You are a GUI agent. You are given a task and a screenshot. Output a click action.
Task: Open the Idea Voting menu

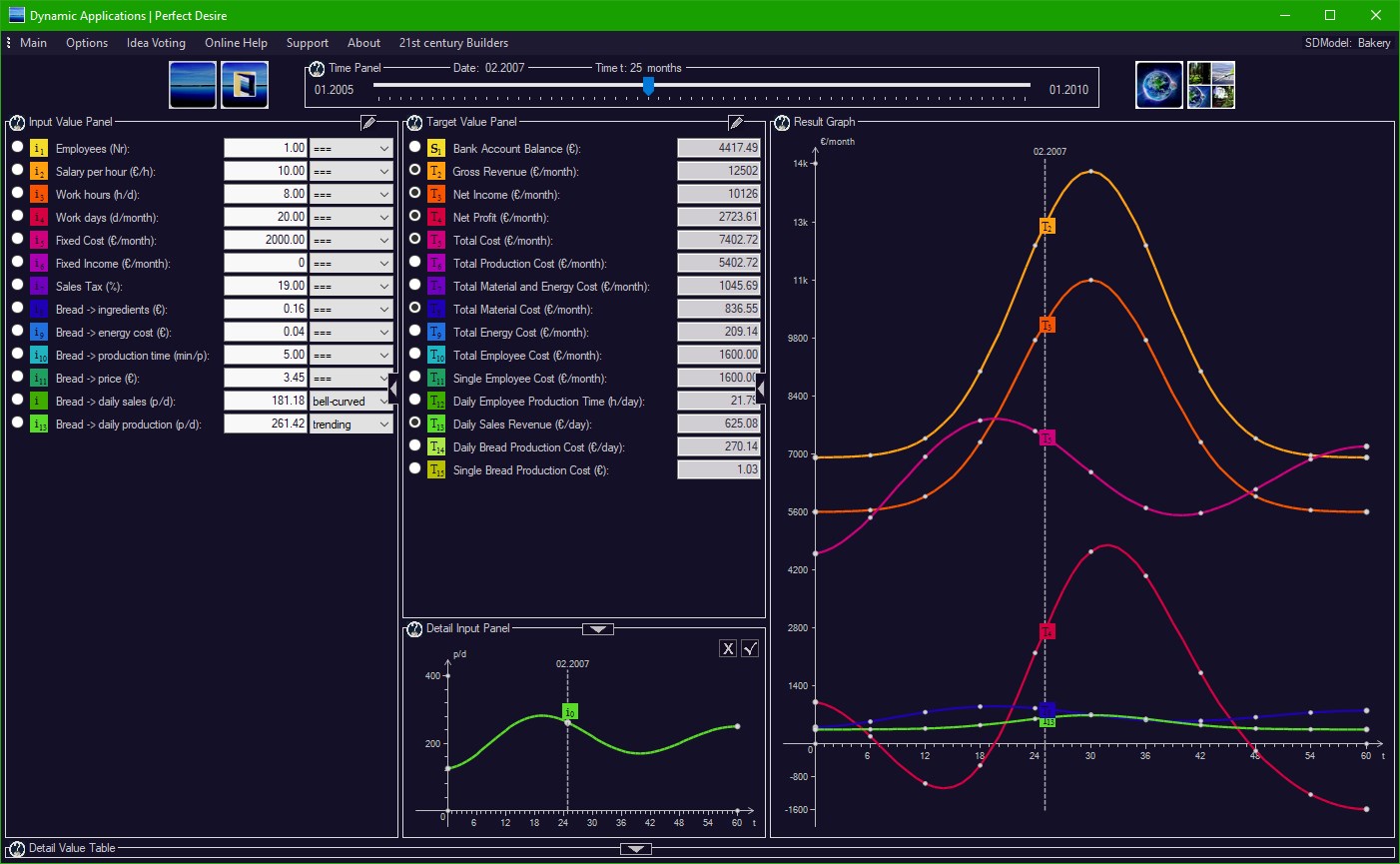pos(156,43)
